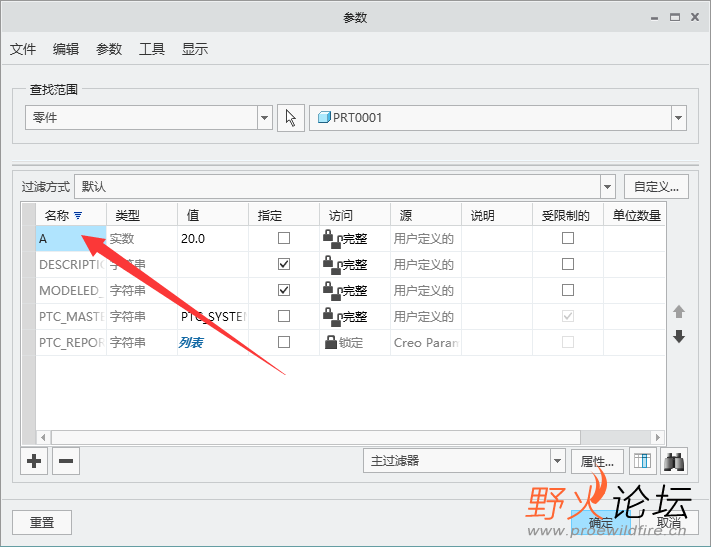The image size is (711, 547).
Task: Open the column setup table icon
Action: point(643,461)
